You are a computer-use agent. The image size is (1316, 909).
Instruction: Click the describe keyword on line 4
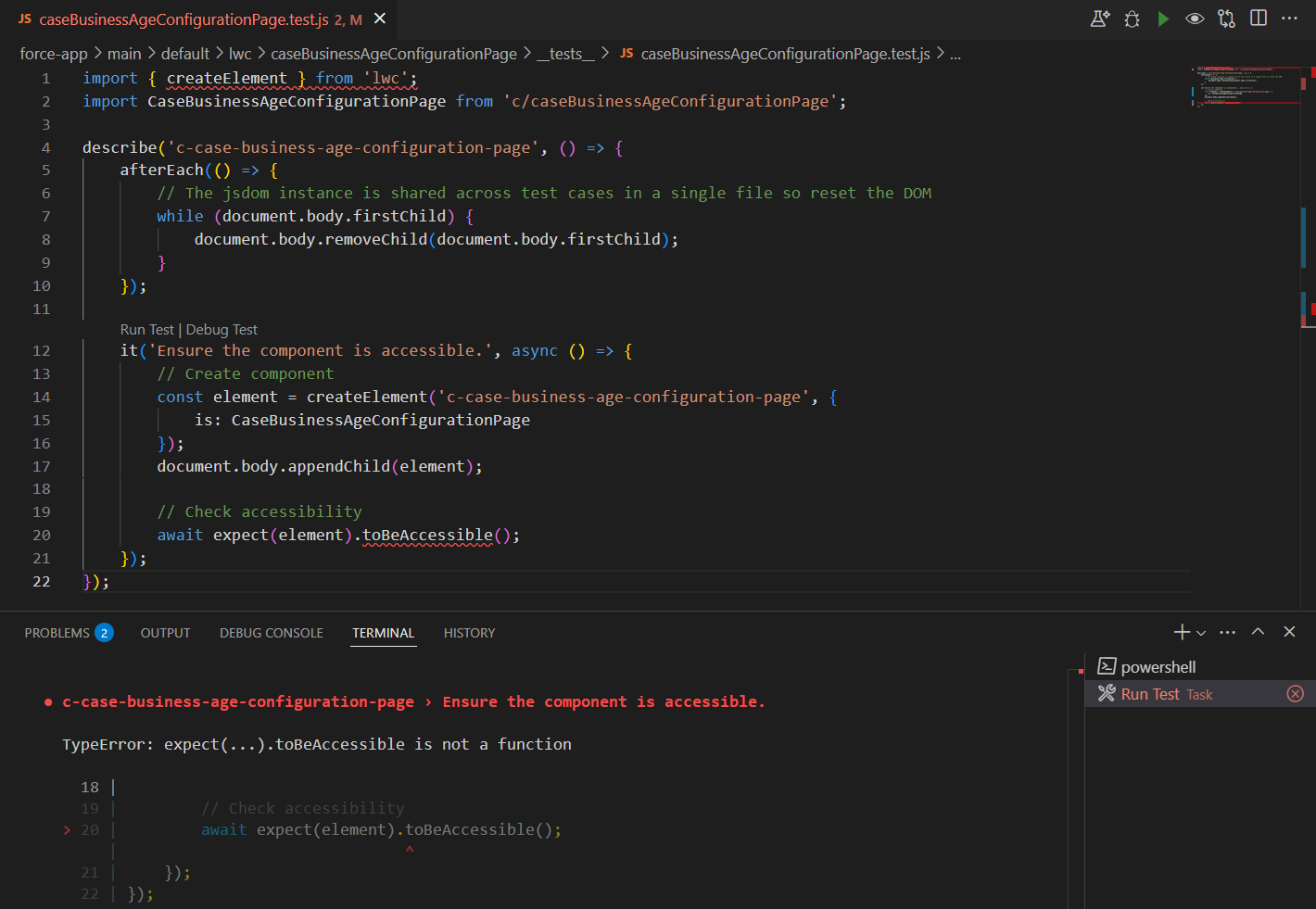coord(120,147)
